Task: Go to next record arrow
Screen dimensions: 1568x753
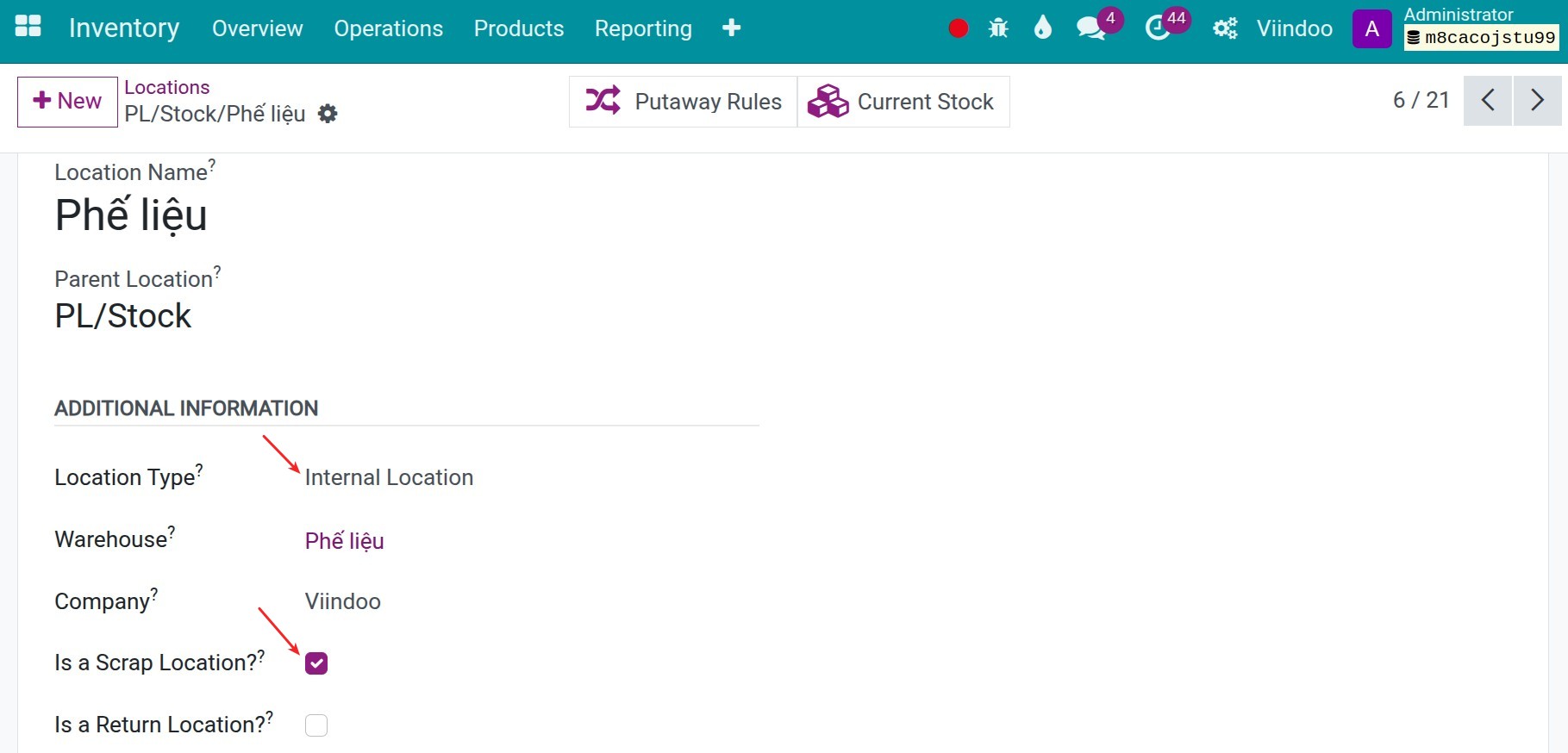Action: 1538,101
